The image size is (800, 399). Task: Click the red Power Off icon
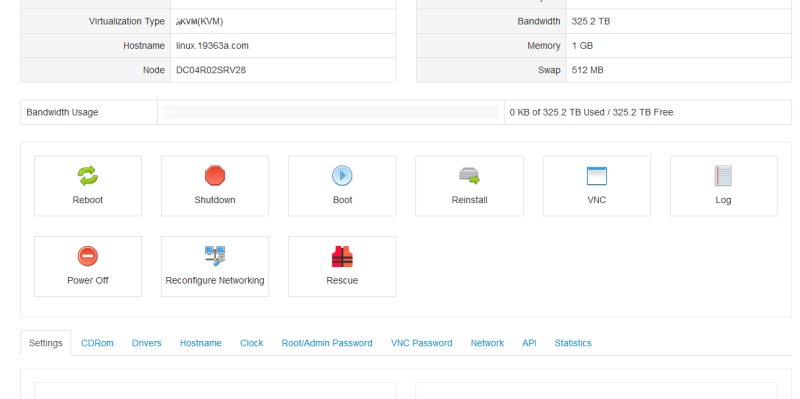coord(88,256)
